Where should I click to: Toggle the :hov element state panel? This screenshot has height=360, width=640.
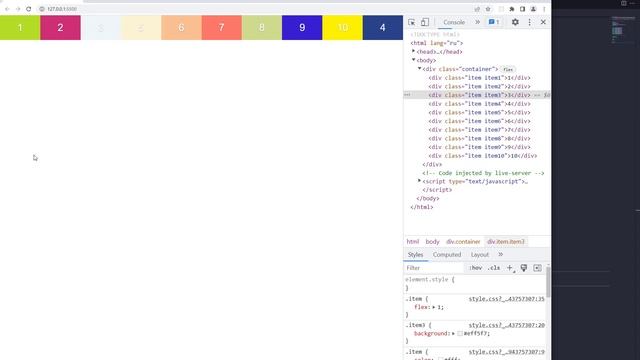476,268
